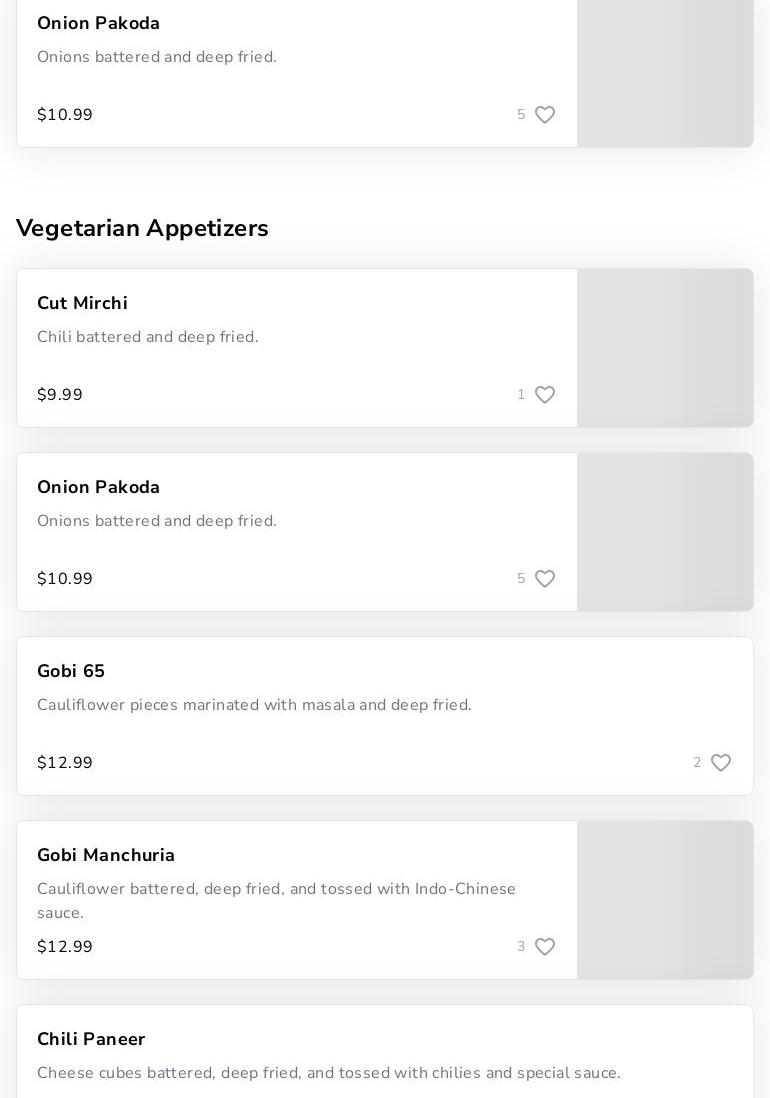Favorite Cut Mirchi with its heart icon

click(x=545, y=395)
